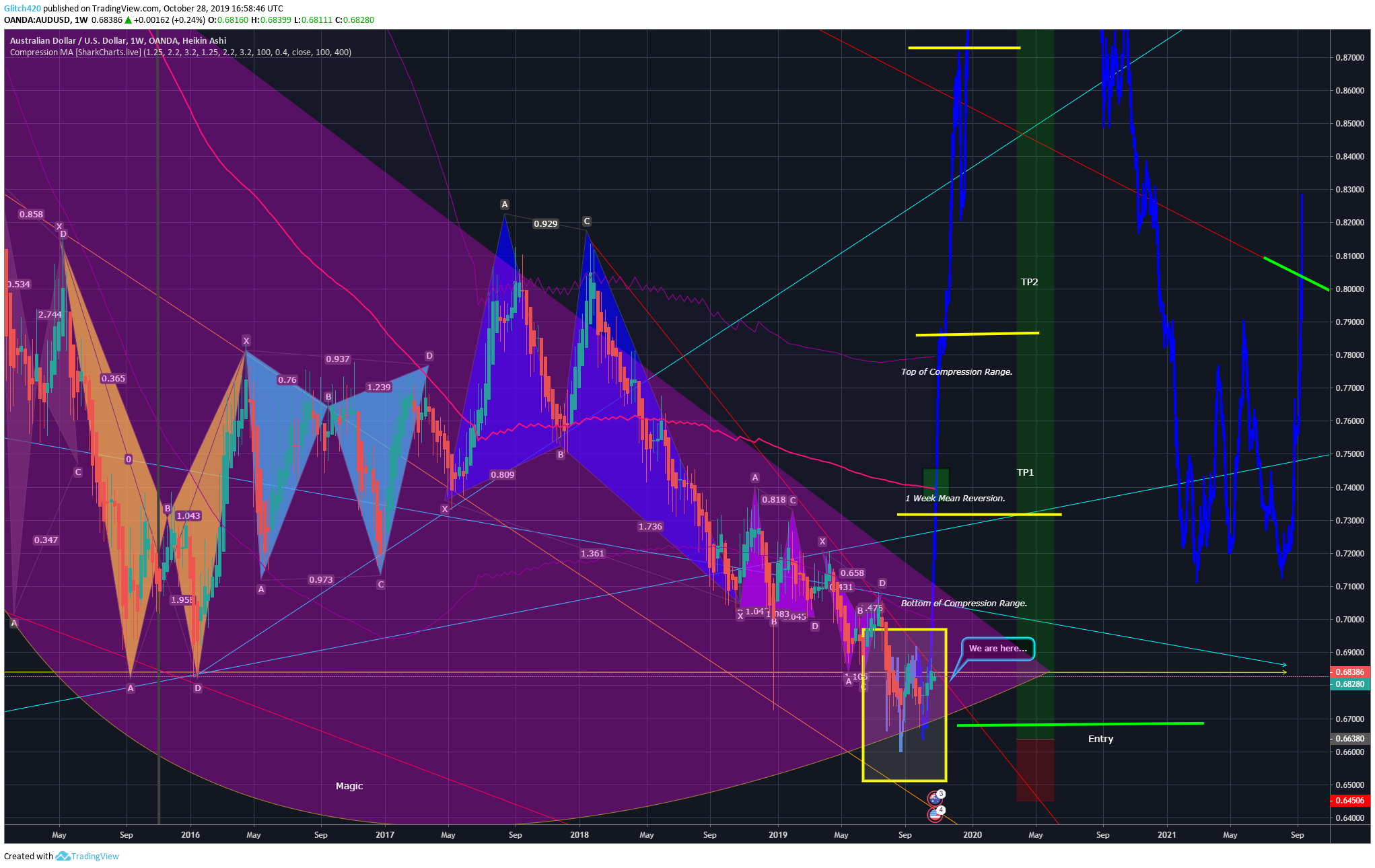Click the 0.818 ratio label
The height and width of the screenshot is (868, 1375).
pyautogui.click(x=774, y=500)
